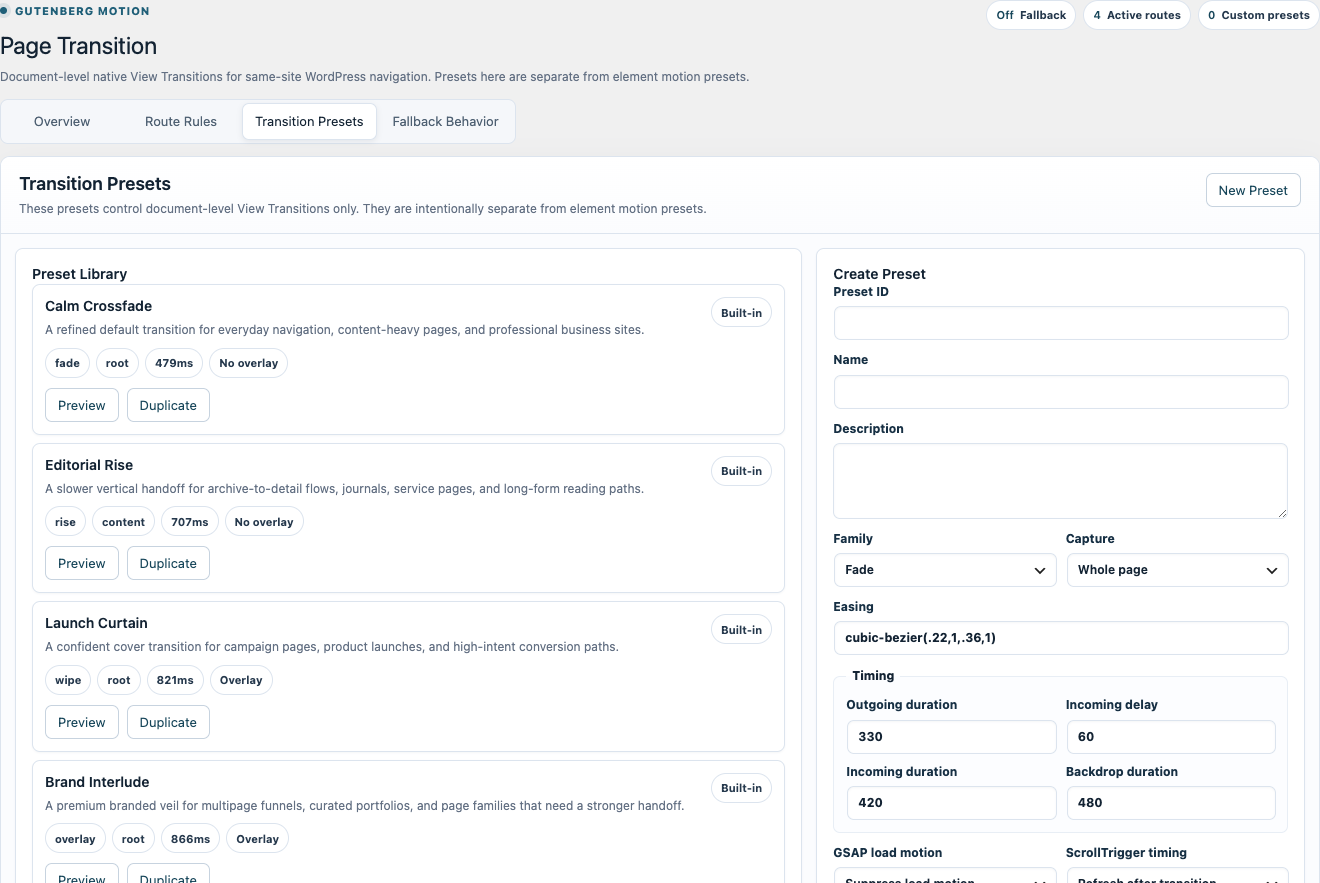Click the 4 Active routes pill
The height and width of the screenshot is (883, 1320).
click(x=1137, y=15)
